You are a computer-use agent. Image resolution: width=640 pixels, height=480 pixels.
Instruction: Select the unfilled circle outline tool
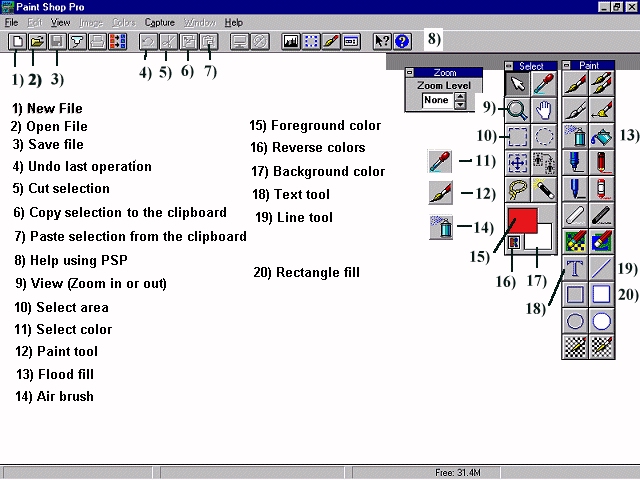(x=575, y=320)
